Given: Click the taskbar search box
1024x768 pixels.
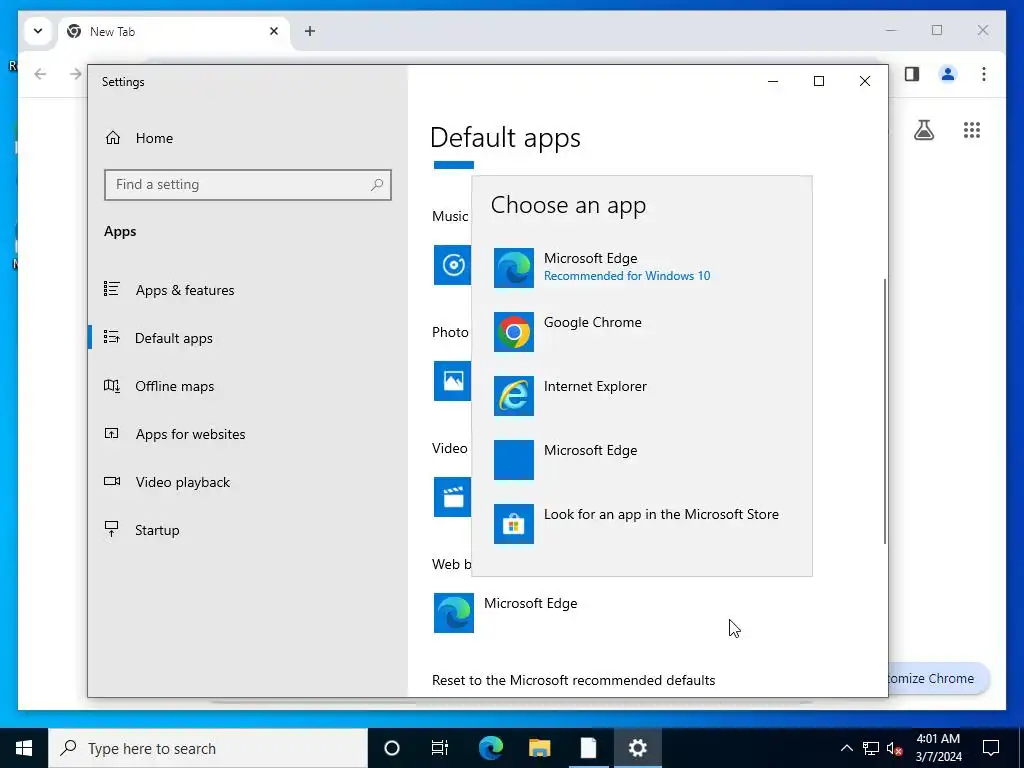Looking at the screenshot, I should point(208,748).
